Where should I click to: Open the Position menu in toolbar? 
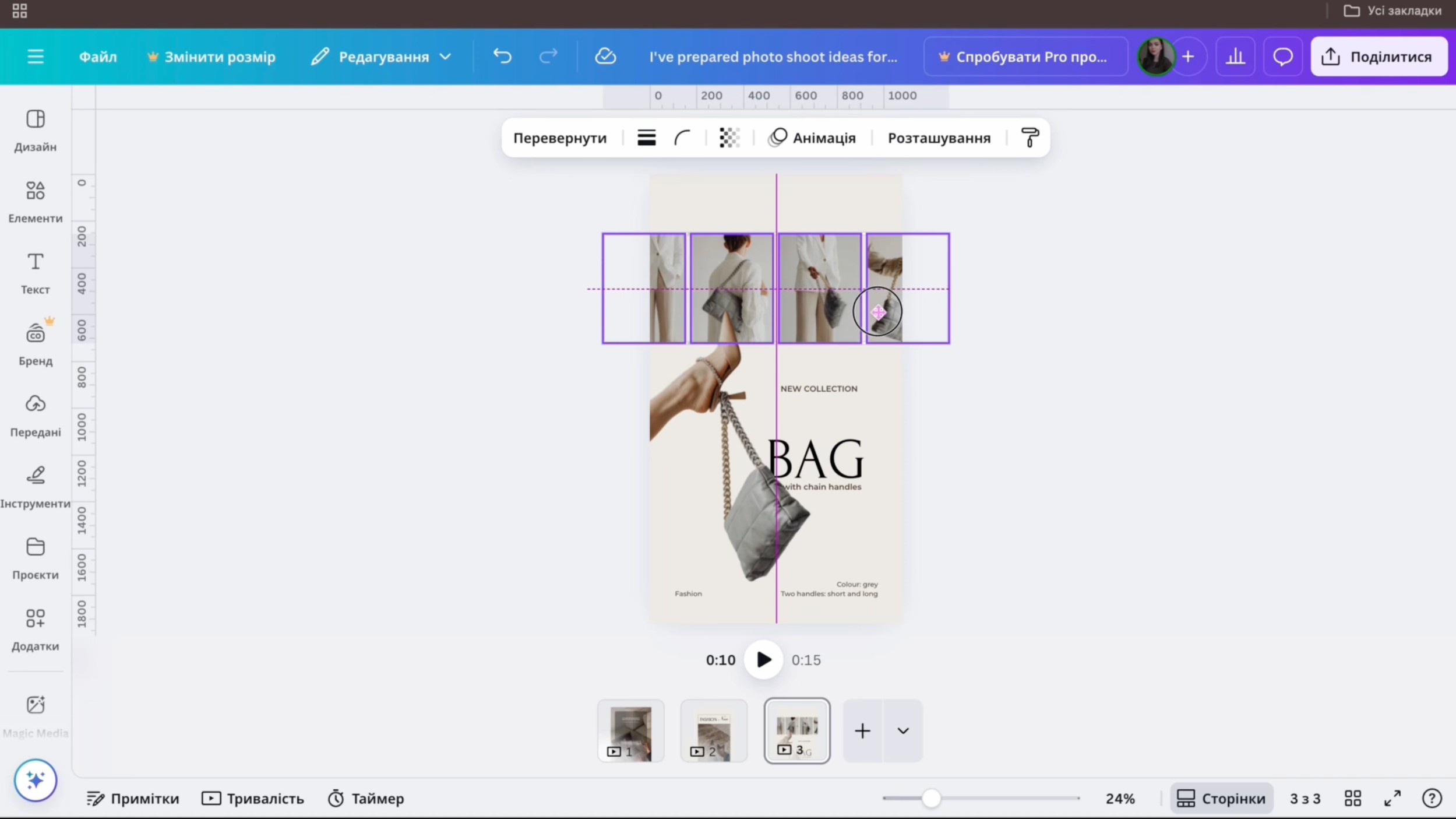pyautogui.click(x=939, y=138)
